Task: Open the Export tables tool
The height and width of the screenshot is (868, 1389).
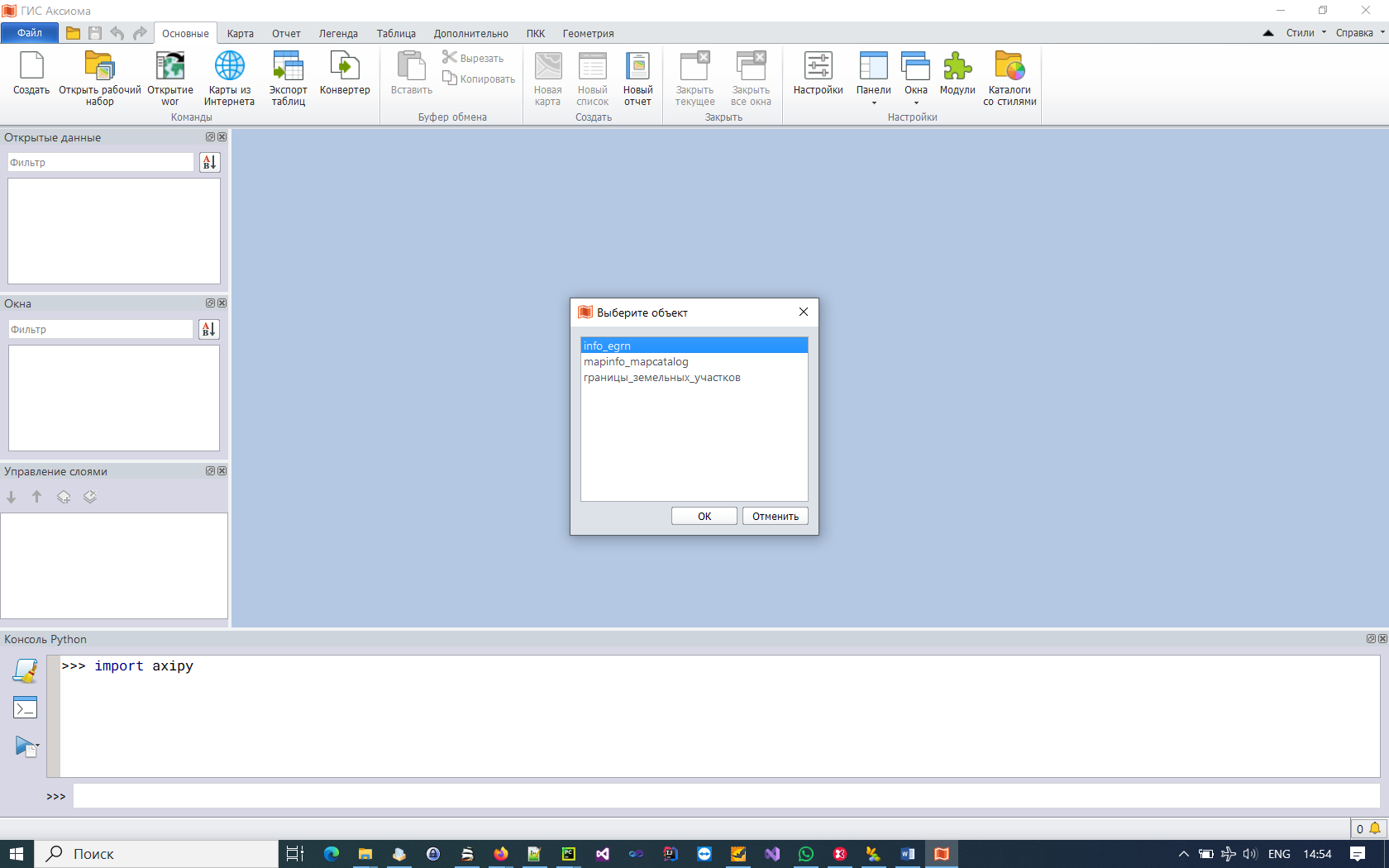Action: click(x=288, y=66)
